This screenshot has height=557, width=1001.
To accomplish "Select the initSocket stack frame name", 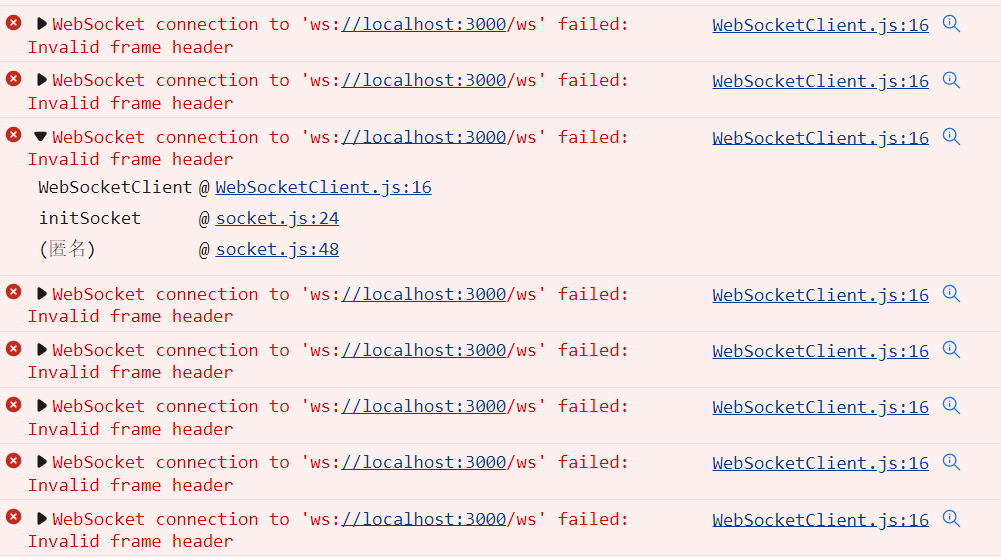I will tap(90, 218).
